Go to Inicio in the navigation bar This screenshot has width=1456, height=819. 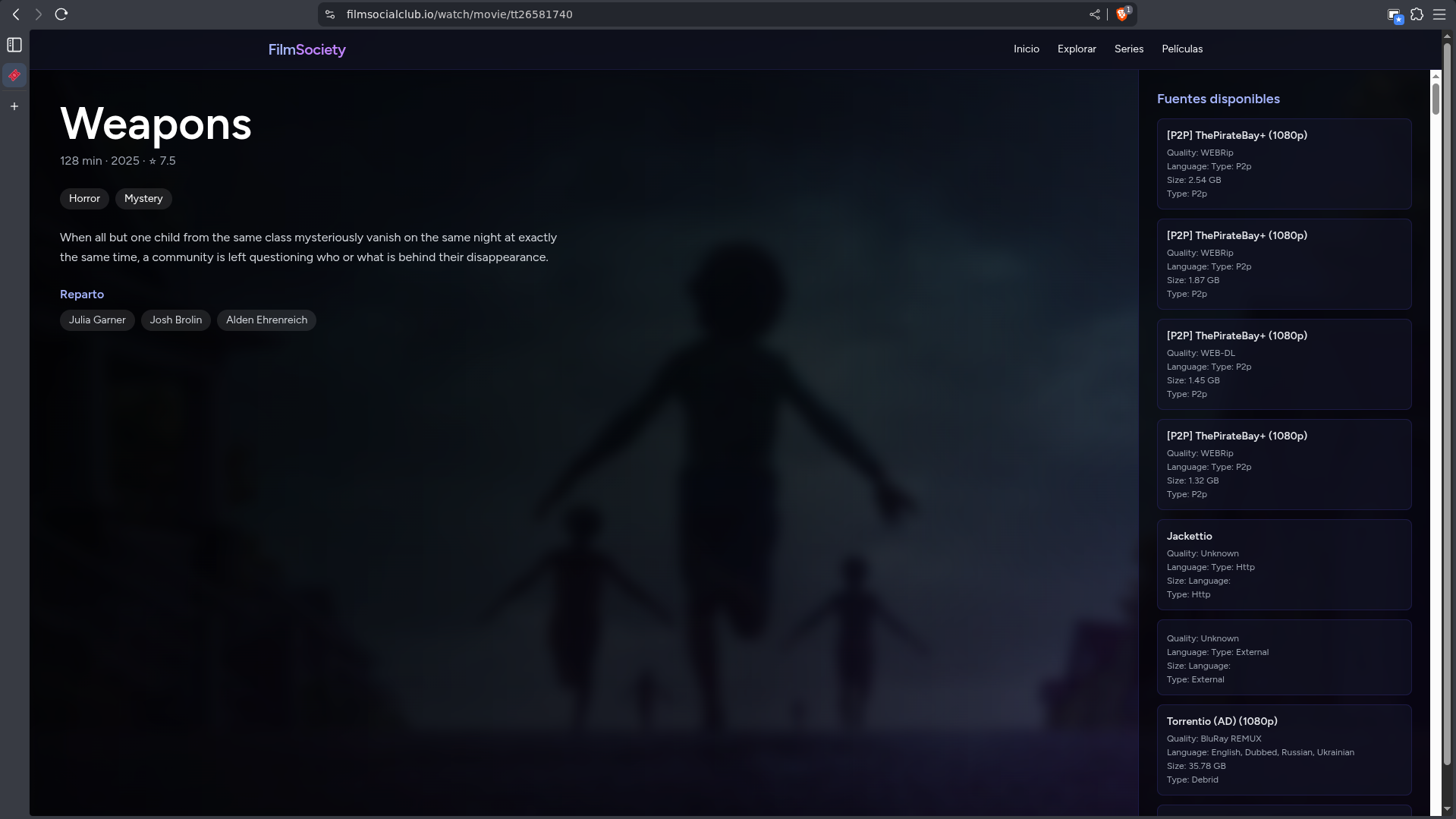pyautogui.click(x=1026, y=49)
